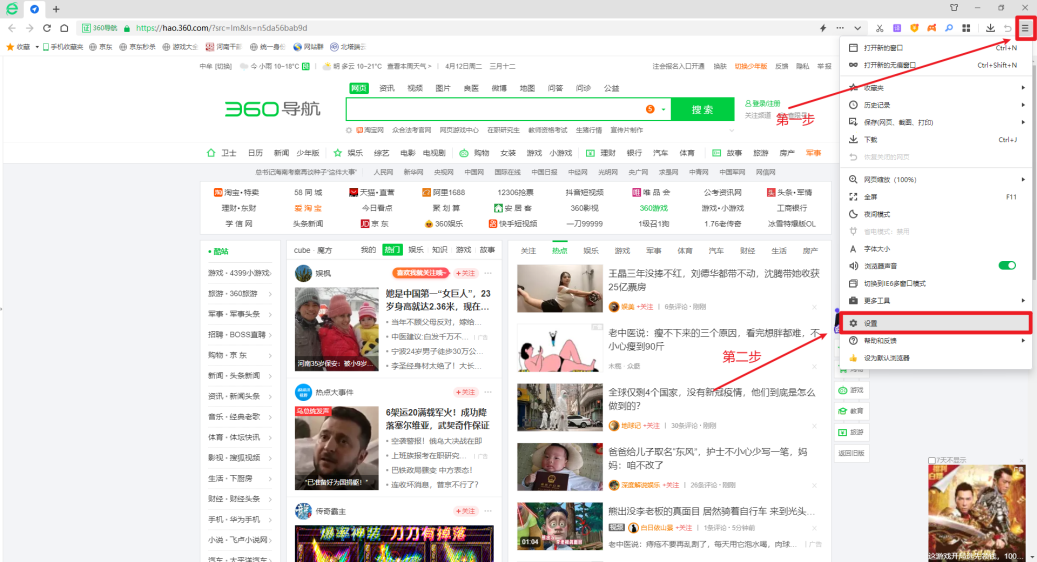Click the three-dots icon in address bar
The width and height of the screenshot is (1037, 562).
point(840,28)
